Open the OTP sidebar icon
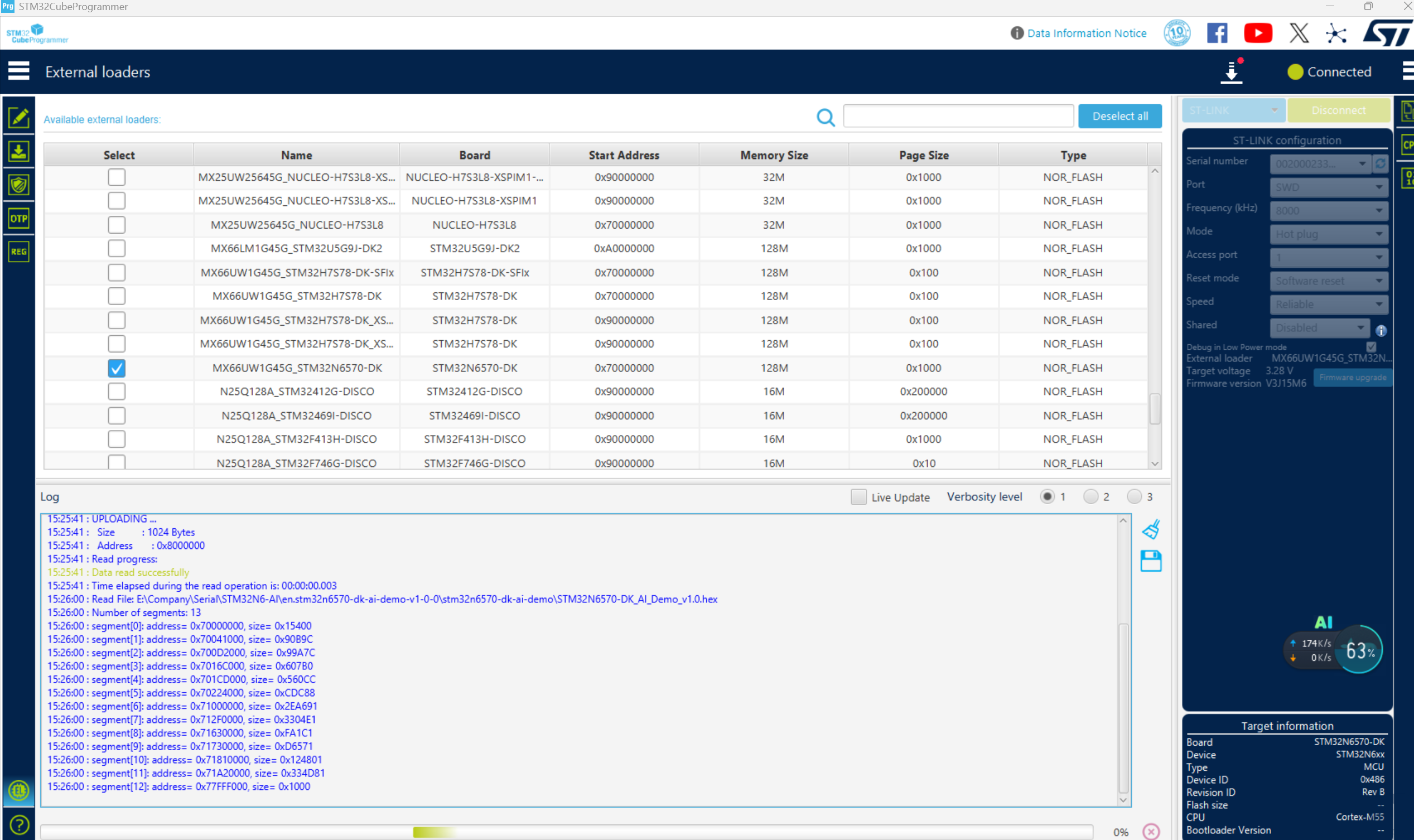This screenshot has height=840, width=1414. (x=18, y=219)
